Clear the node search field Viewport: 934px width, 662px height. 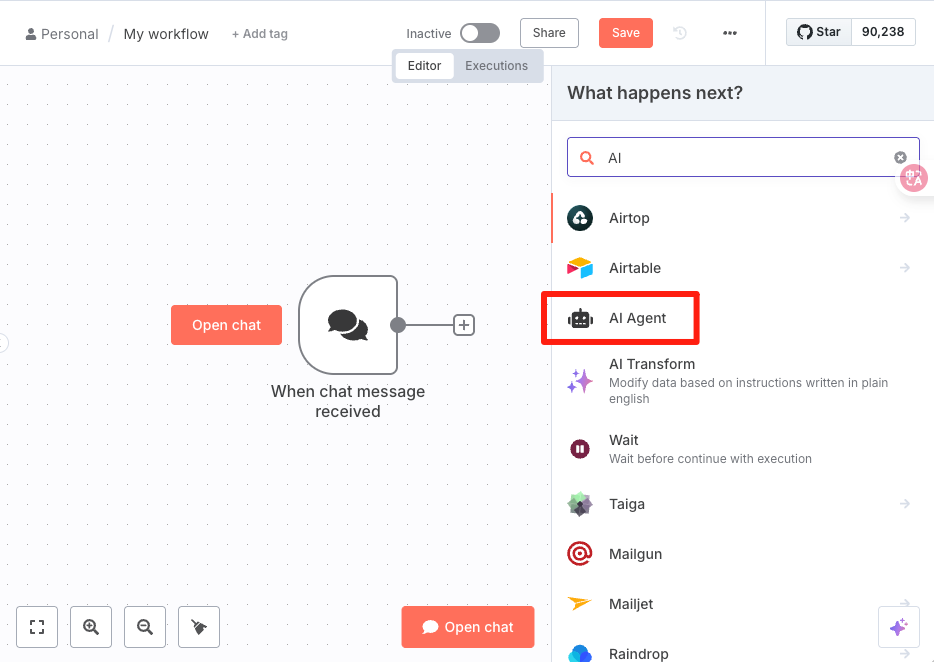(900, 157)
